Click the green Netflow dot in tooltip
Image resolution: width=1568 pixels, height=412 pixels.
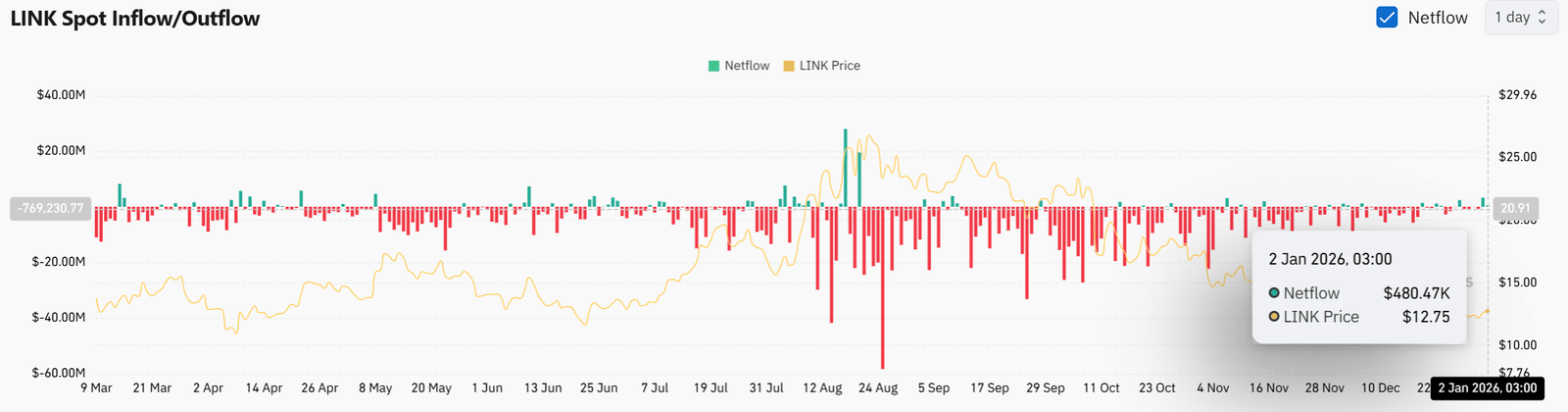tap(1274, 292)
